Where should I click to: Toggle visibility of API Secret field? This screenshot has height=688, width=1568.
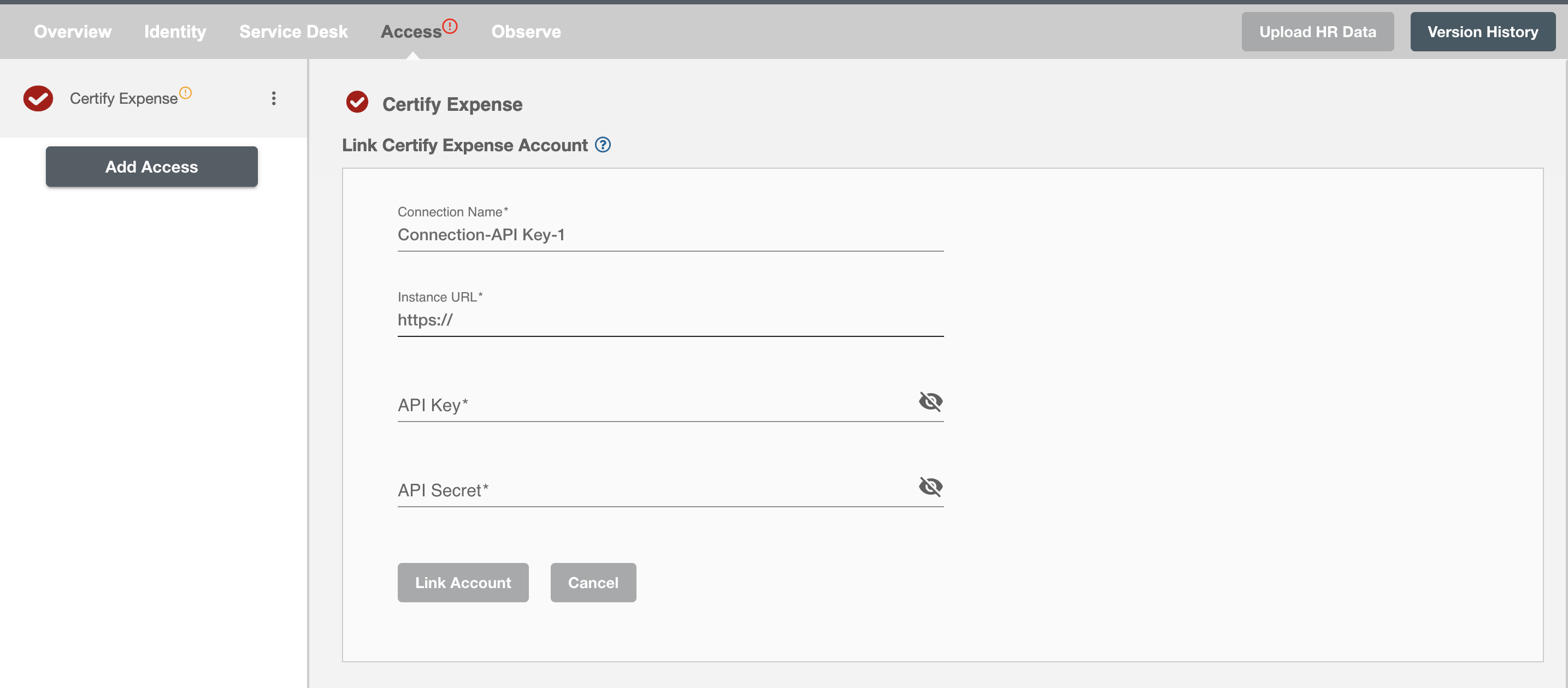point(929,487)
